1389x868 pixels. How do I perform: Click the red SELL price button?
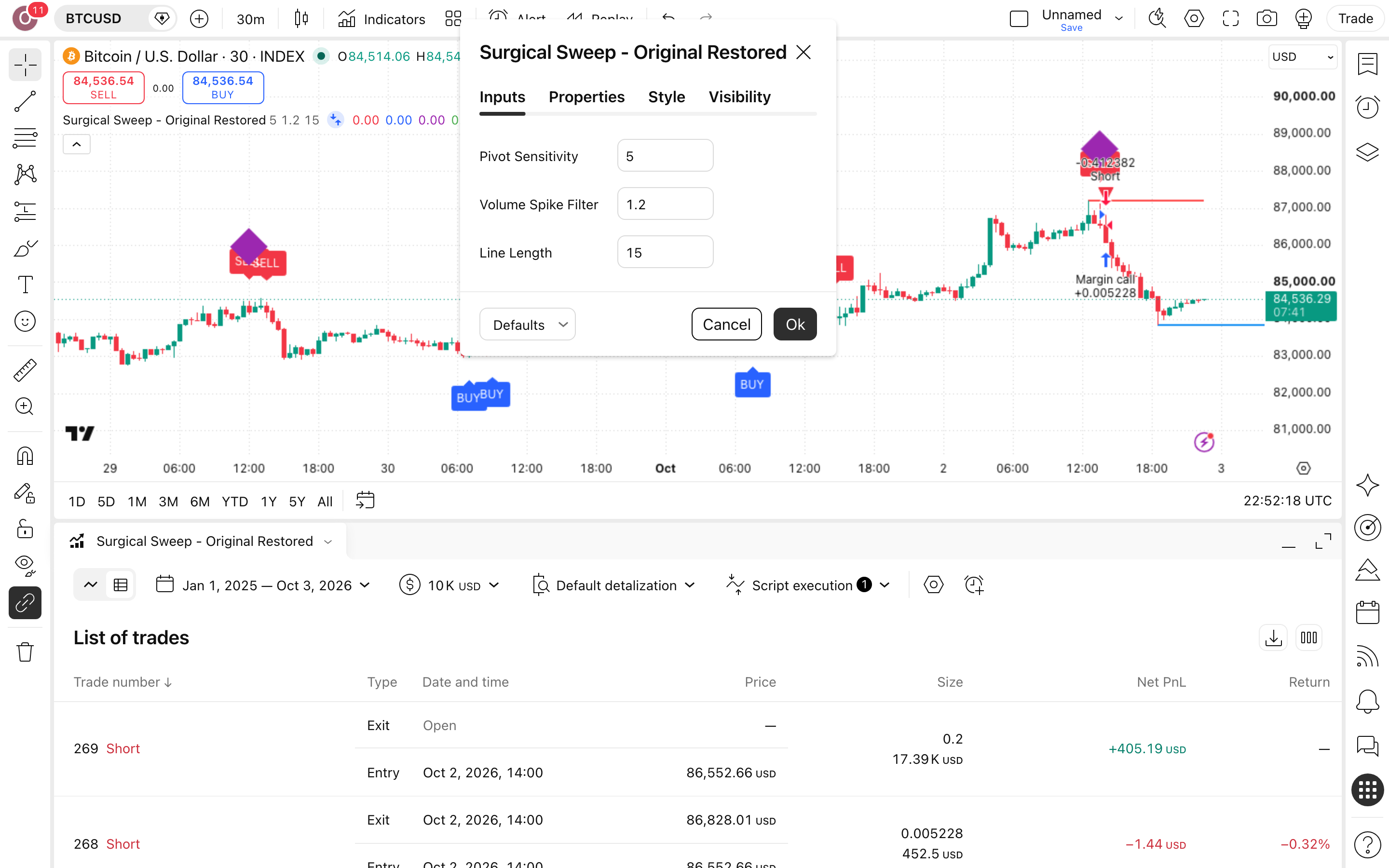pyautogui.click(x=103, y=88)
